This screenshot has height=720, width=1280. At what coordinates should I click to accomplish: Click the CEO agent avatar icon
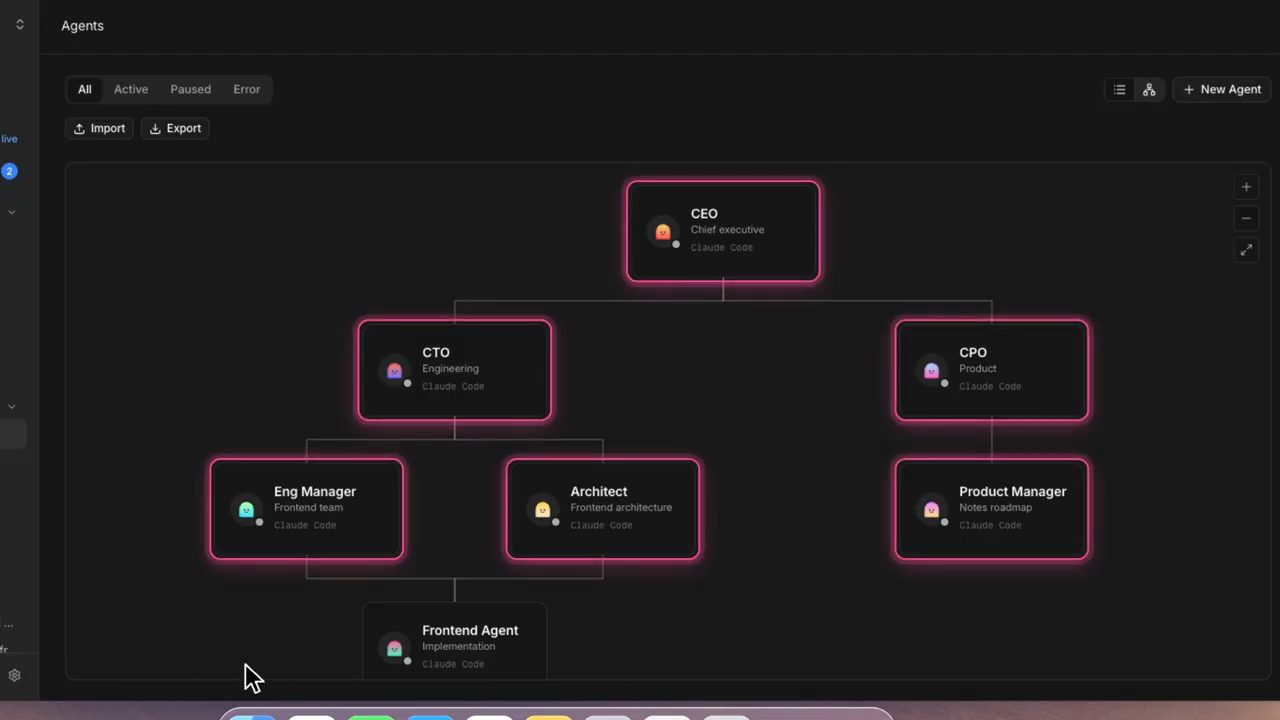[662, 232]
